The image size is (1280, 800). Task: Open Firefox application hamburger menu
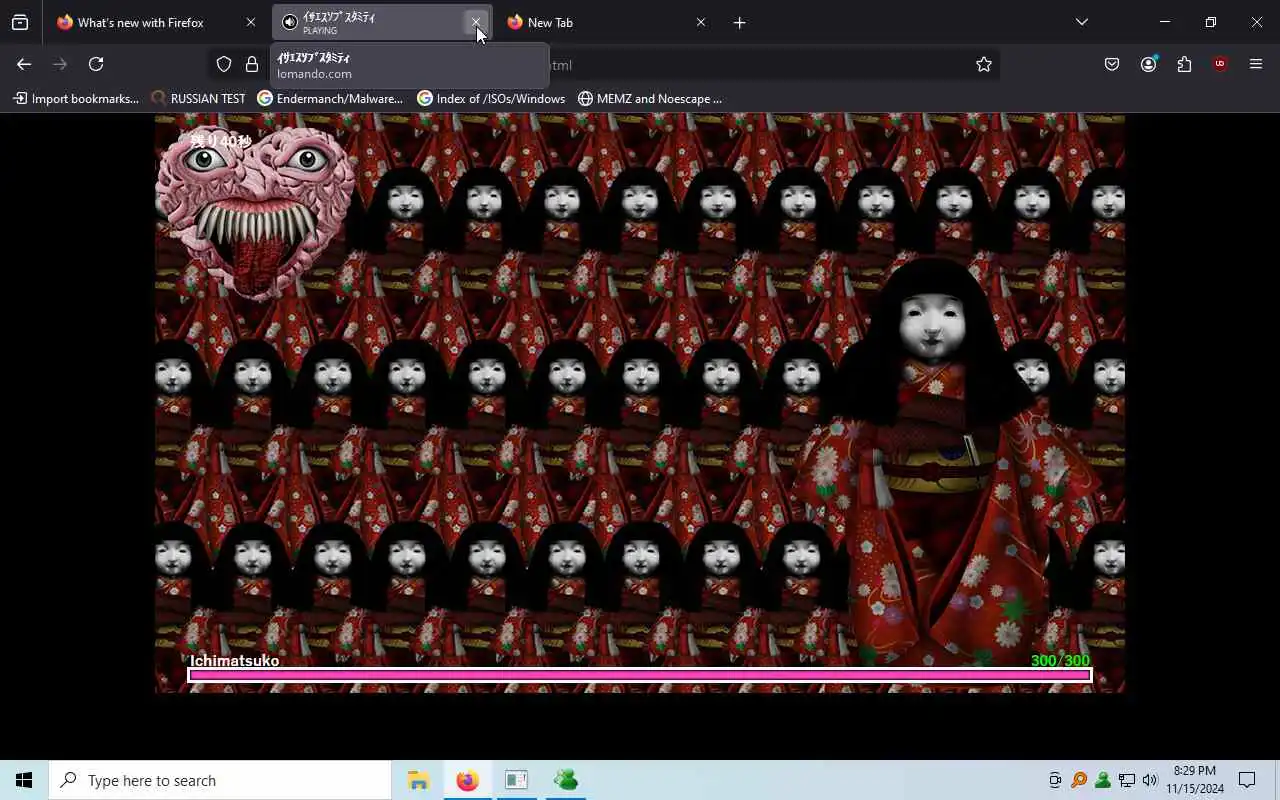(1256, 64)
